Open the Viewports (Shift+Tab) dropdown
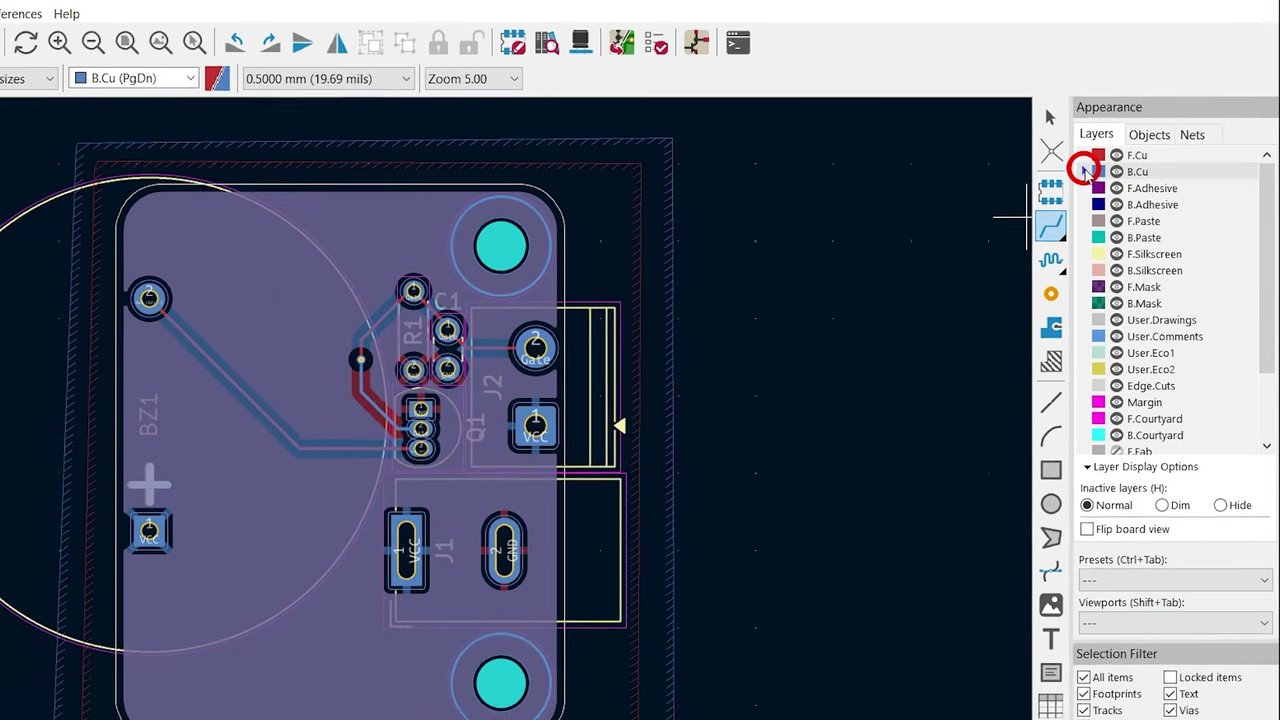This screenshot has height=720, width=1280. tap(1175, 623)
